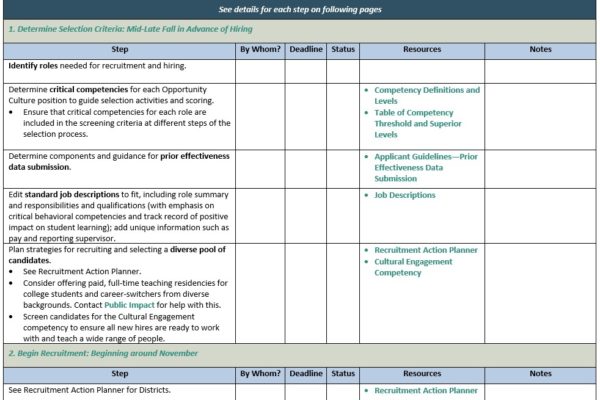Screen dimensions: 600x400
Task: Open the Competency Definitions and Levels link
Action: 427,95
